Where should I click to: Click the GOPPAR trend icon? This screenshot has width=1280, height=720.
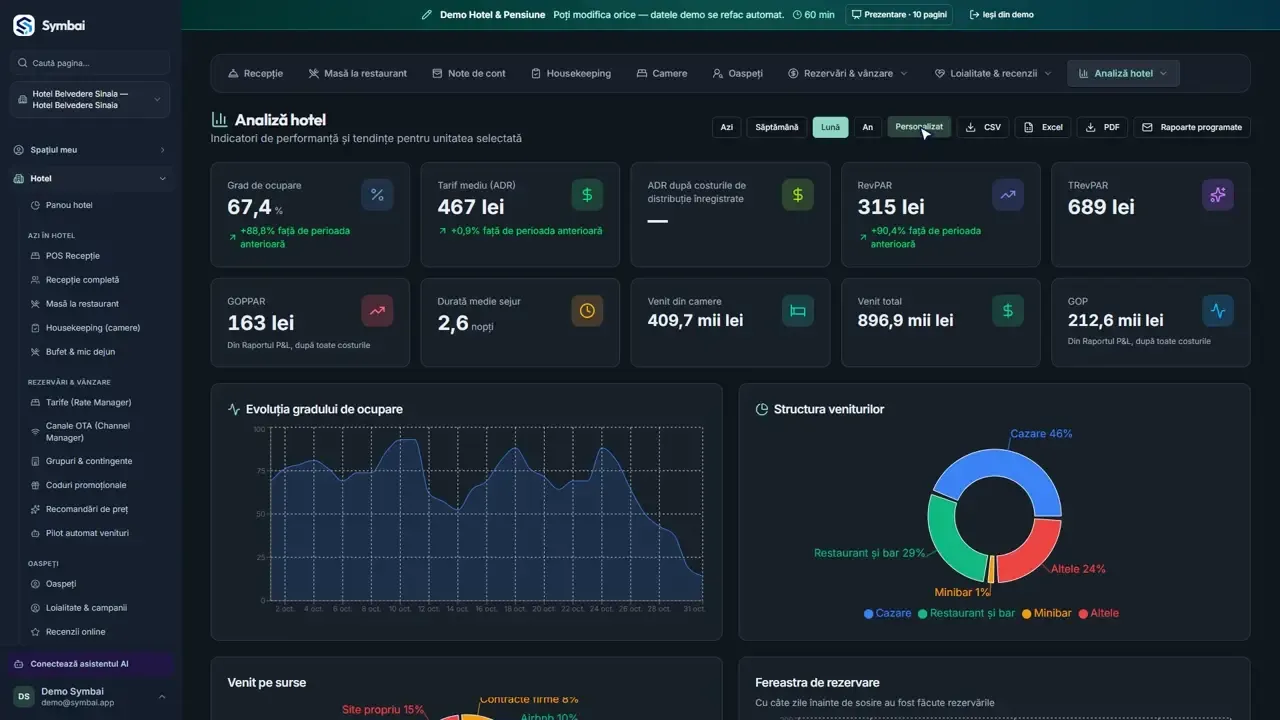377,311
